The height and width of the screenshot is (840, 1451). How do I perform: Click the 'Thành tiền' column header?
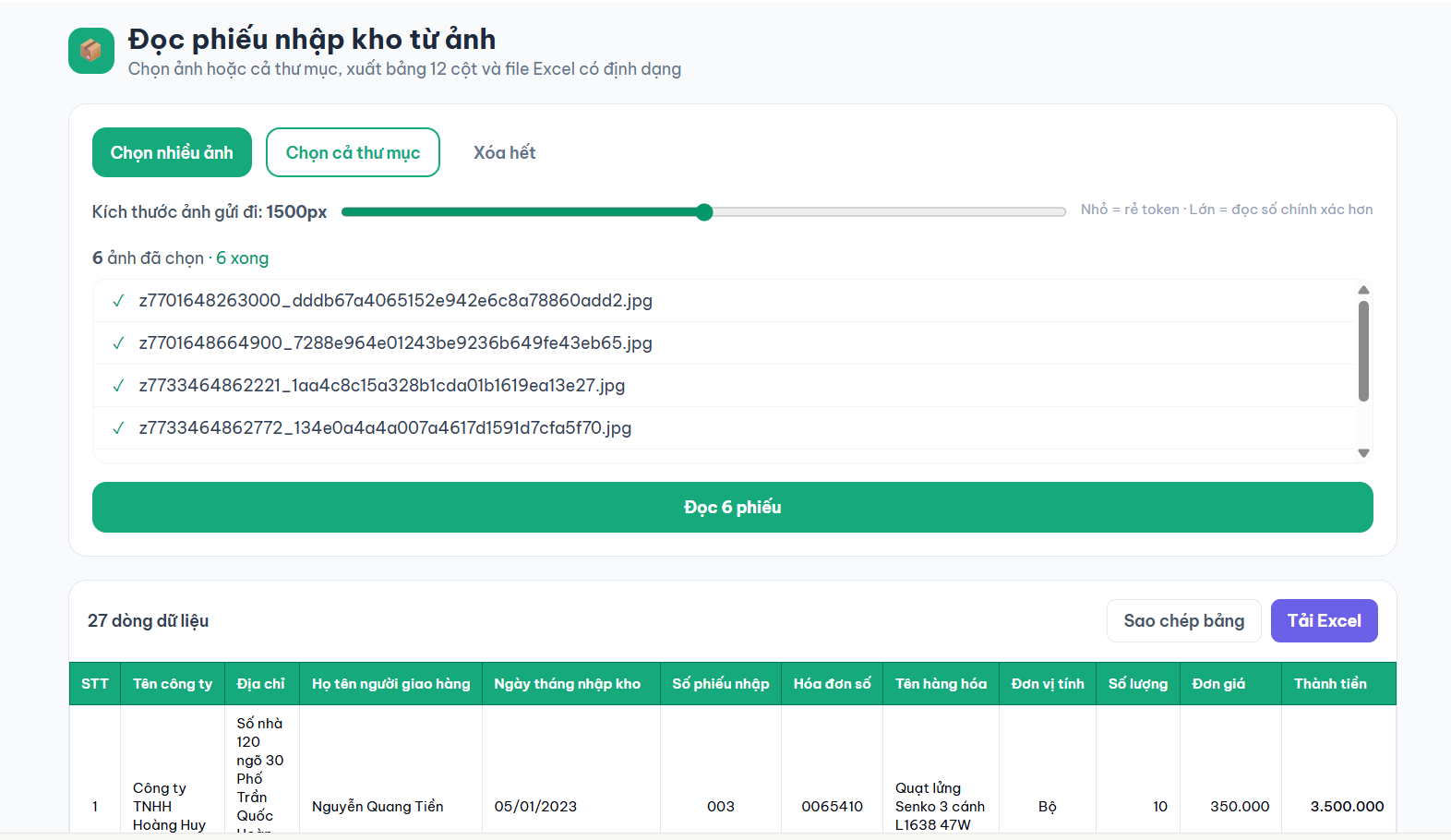click(1338, 684)
